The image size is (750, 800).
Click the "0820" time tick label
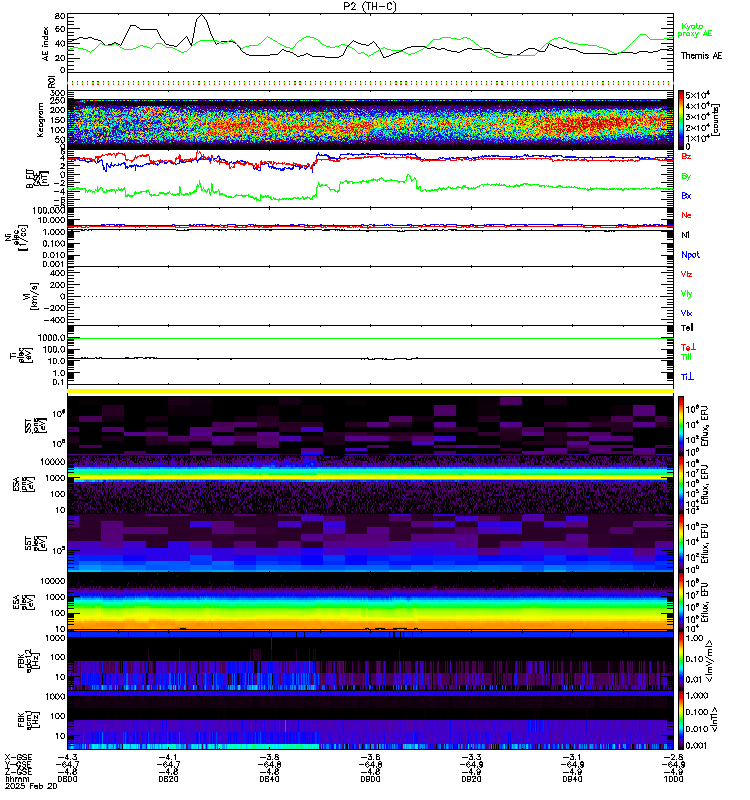[x=168, y=779]
